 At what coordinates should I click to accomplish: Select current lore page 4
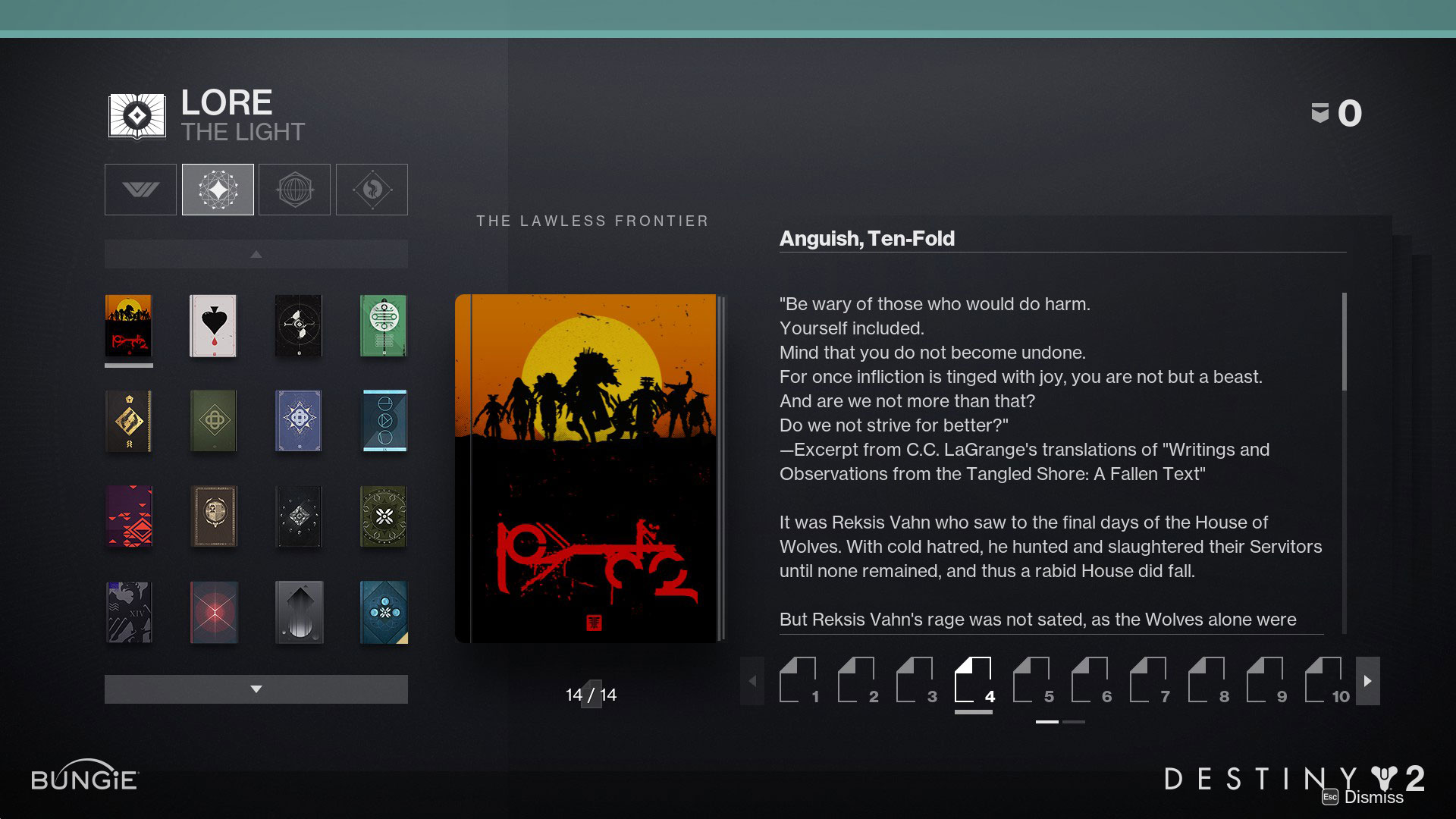point(974,680)
